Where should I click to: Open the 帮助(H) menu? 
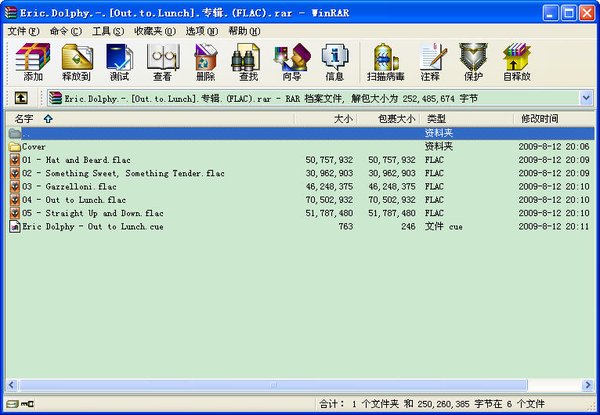[244, 31]
